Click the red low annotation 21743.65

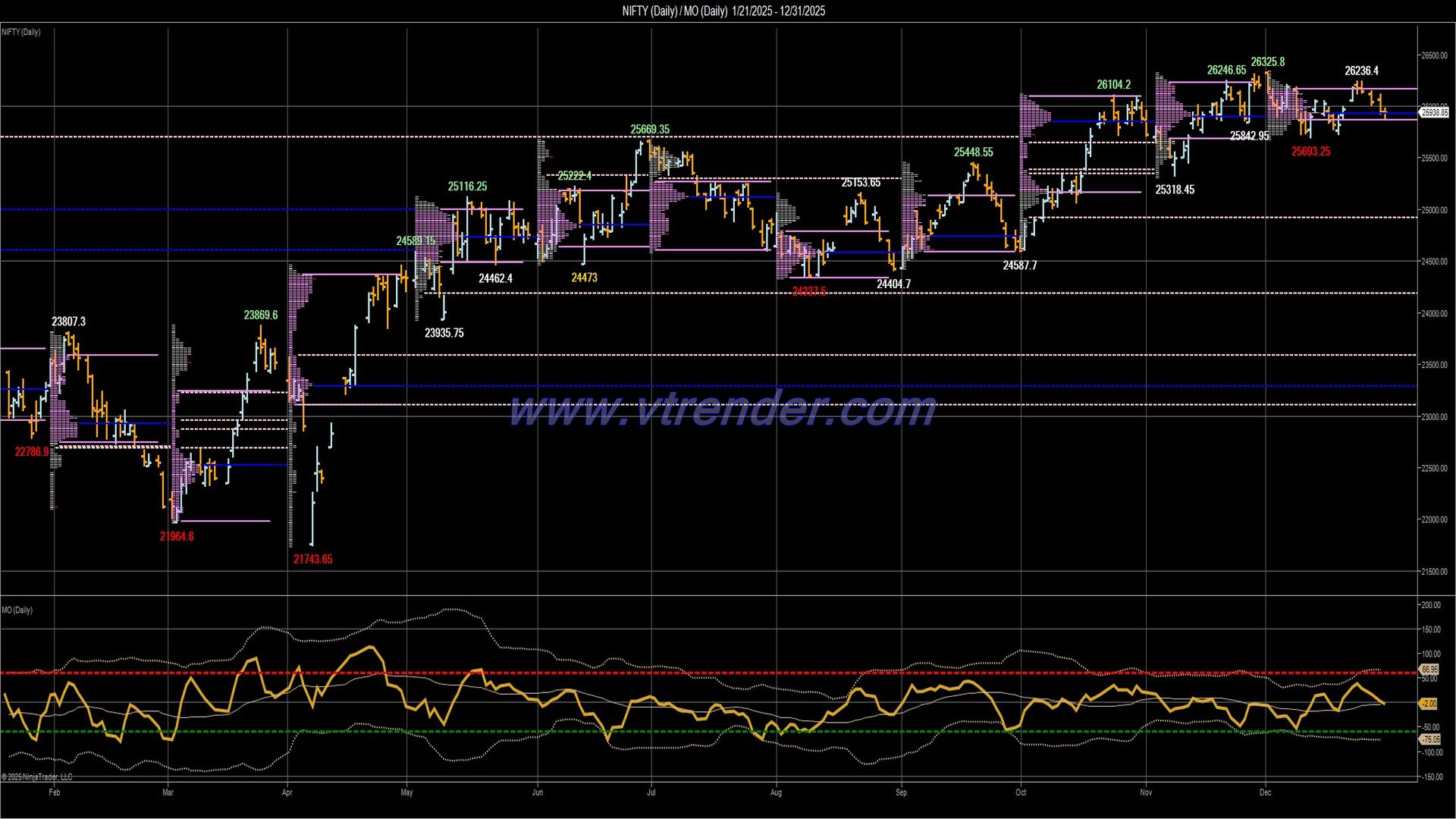point(312,559)
